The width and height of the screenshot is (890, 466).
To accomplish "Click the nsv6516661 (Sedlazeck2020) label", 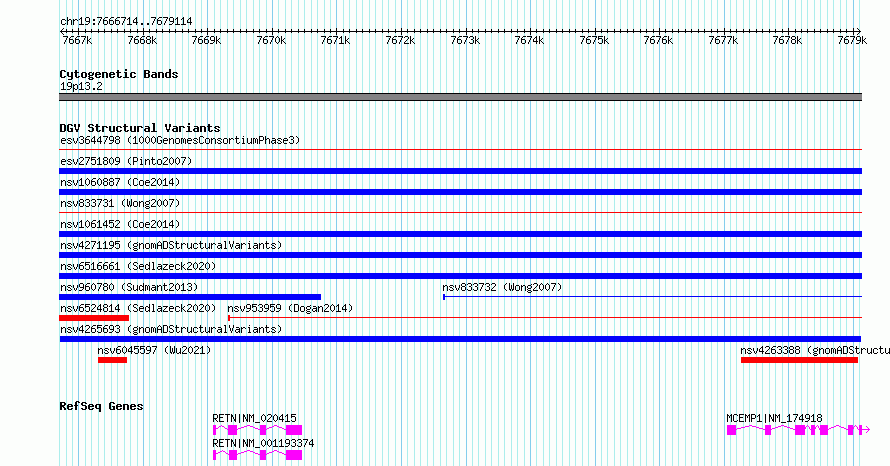I will (138, 266).
